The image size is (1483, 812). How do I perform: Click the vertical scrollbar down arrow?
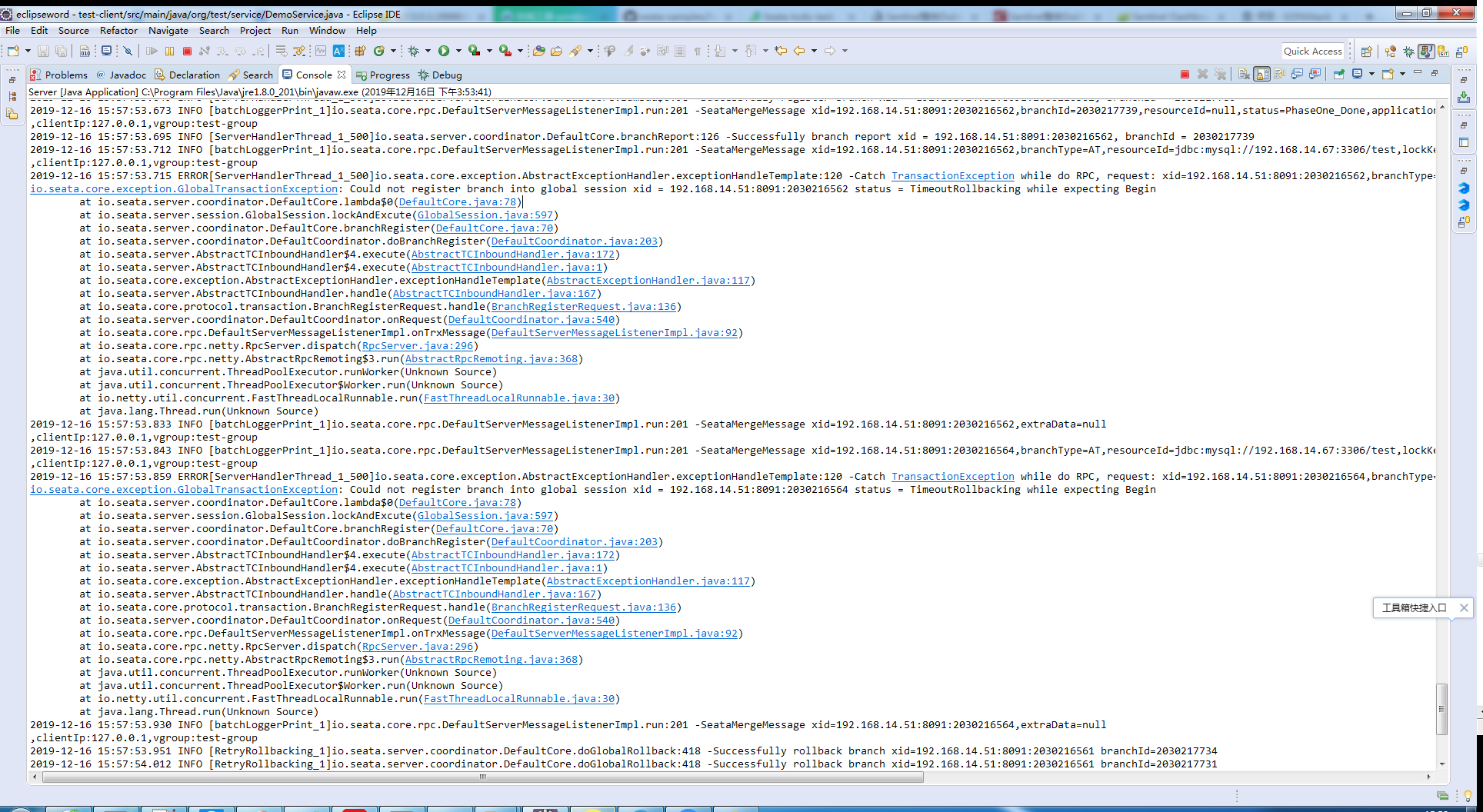click(x=1442, y=764)
